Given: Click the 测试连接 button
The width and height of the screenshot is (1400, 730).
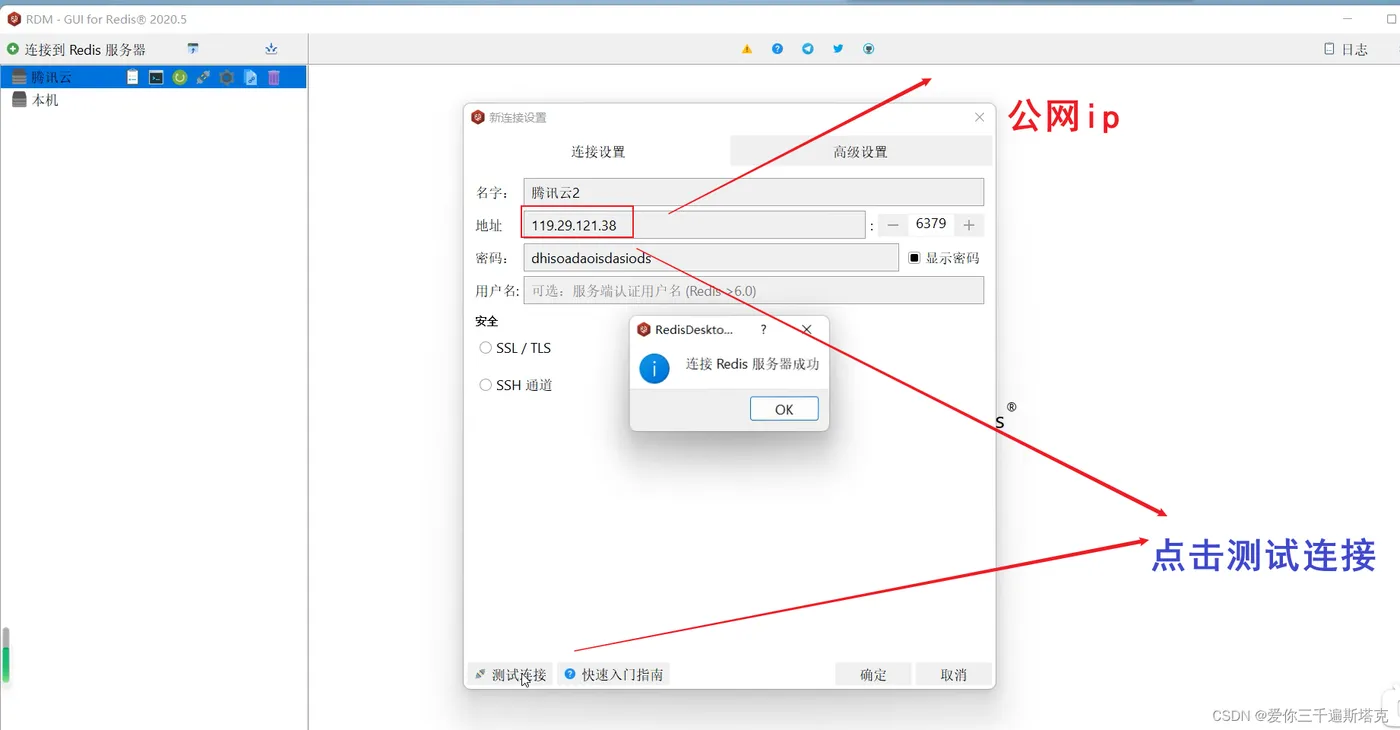Looking at the screenshot, I should pyautogui.click(x=510, y=675).
